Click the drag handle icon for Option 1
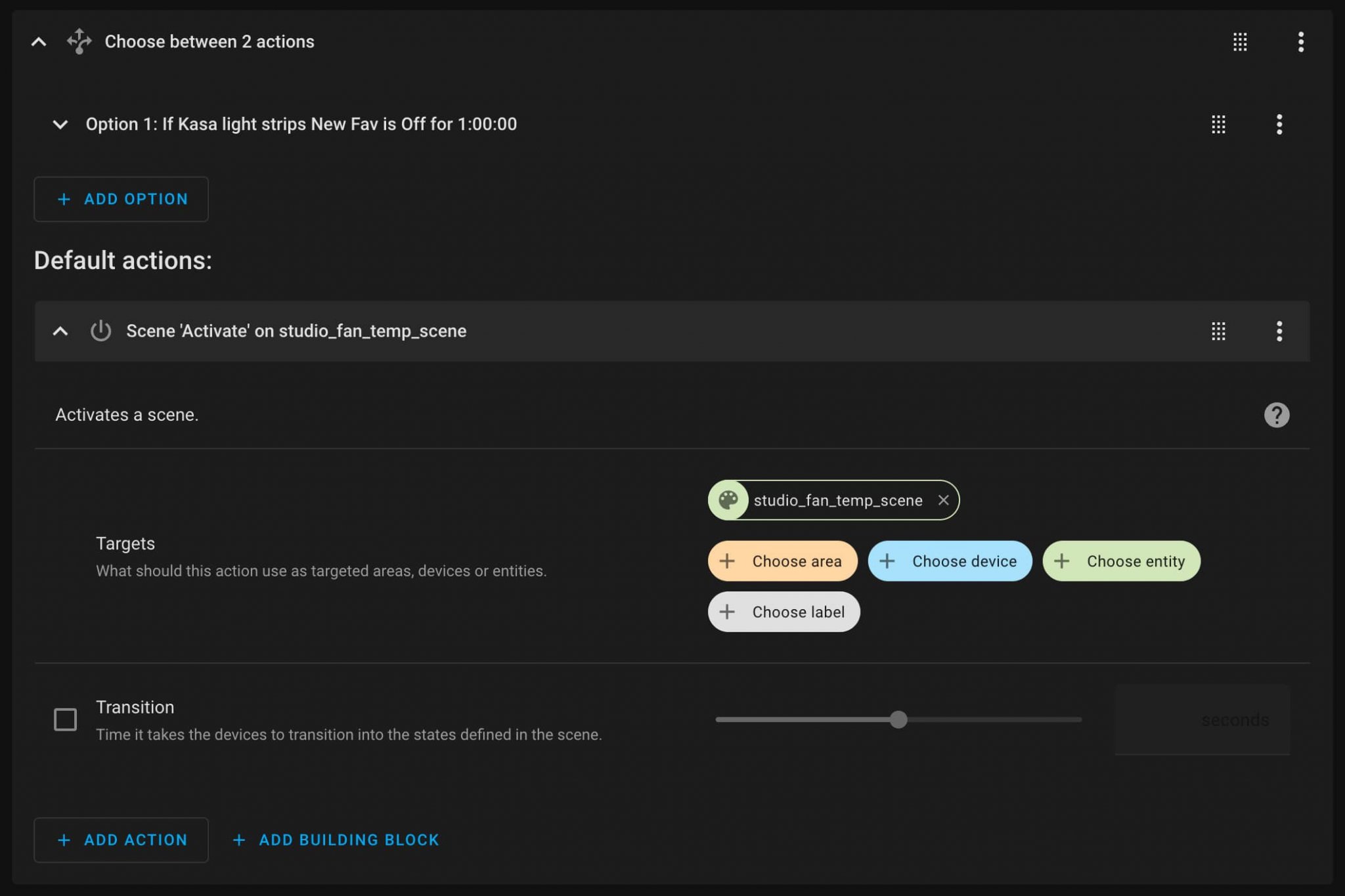Viewport: 1345px width, 896px height. pyautogui.click(x=1219, y=125)
